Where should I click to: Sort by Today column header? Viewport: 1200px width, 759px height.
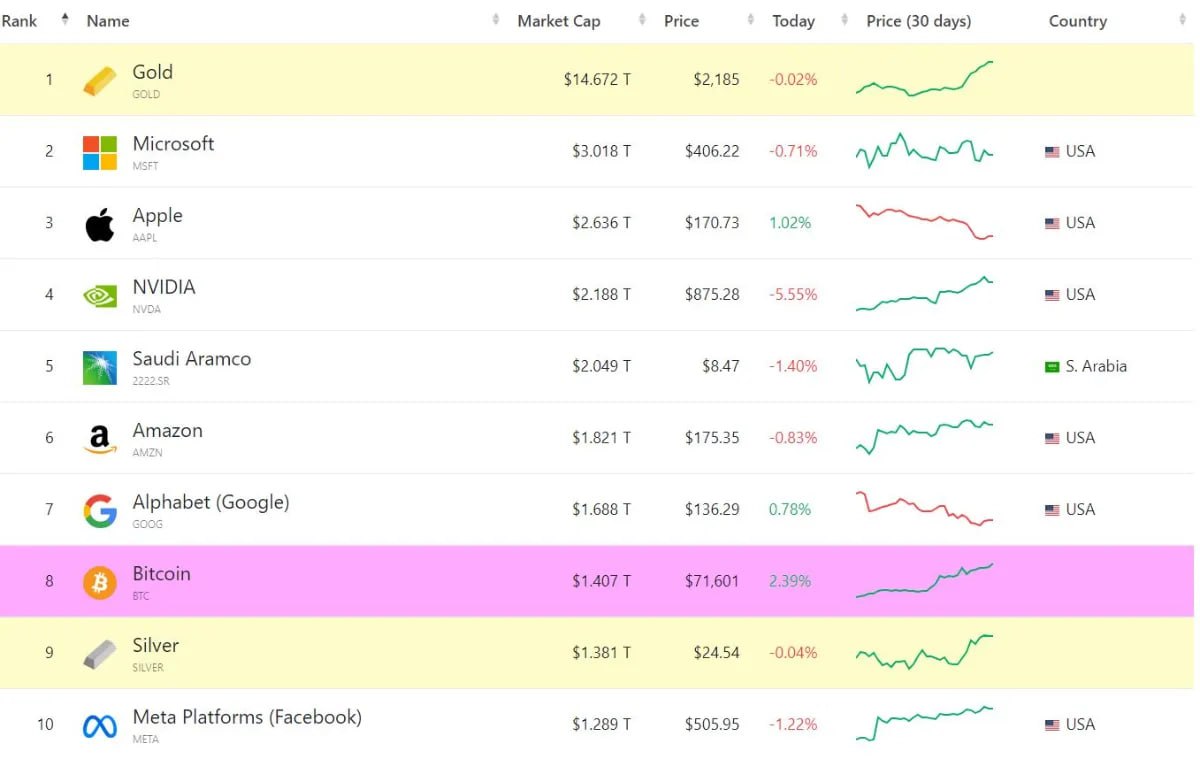point(793,21)
